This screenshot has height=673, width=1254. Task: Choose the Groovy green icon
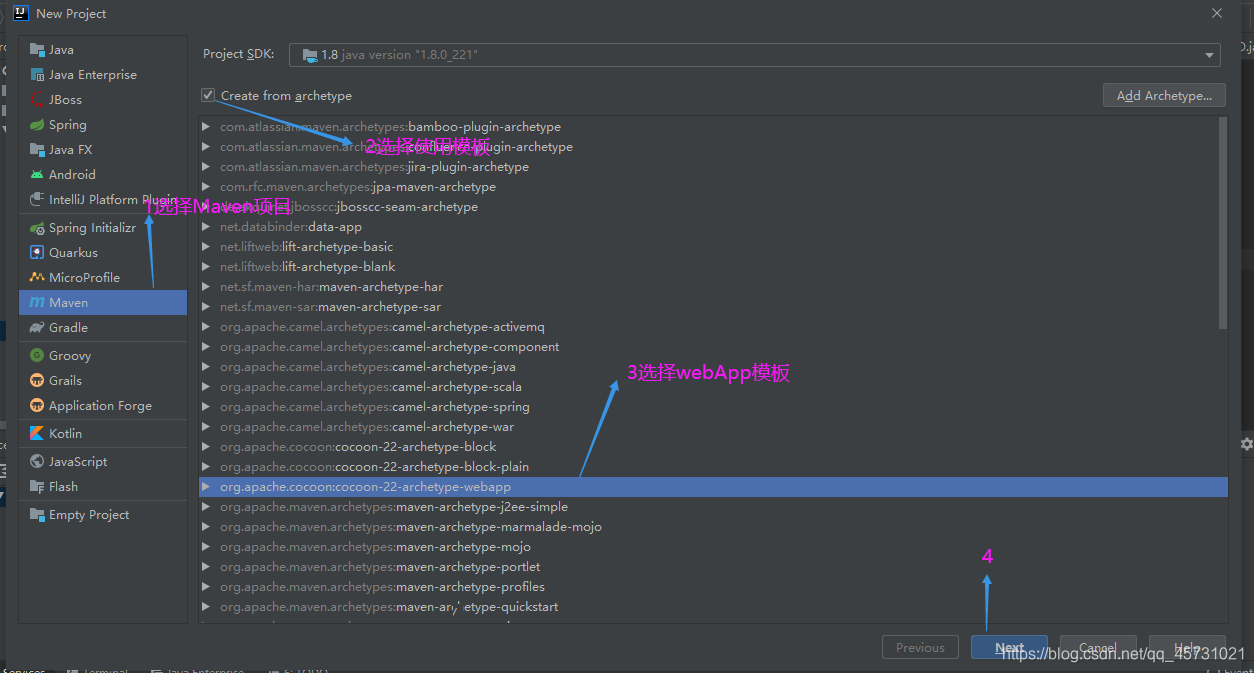click(37, 356)
